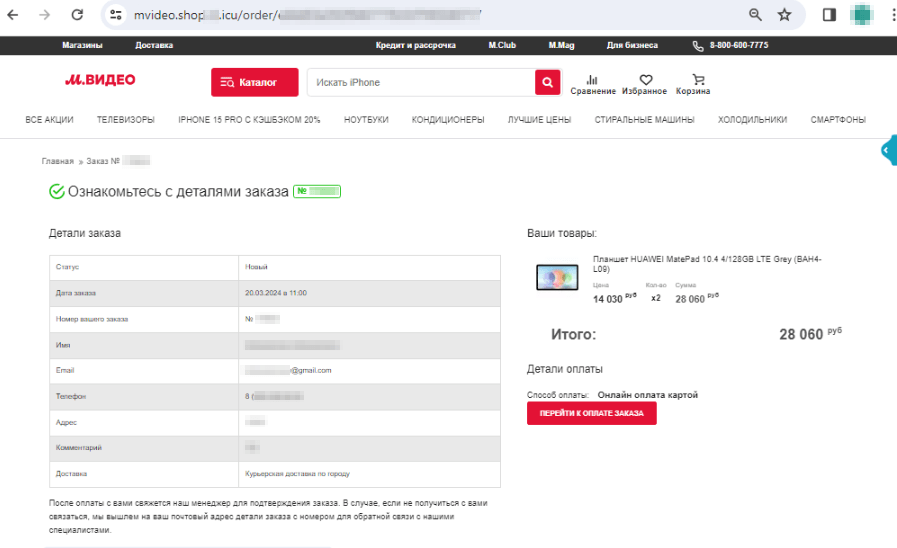Click the Искать iPhone search field
Image resolution: width=897 pixels, height=548 pixels.
(x=420, y=82)
